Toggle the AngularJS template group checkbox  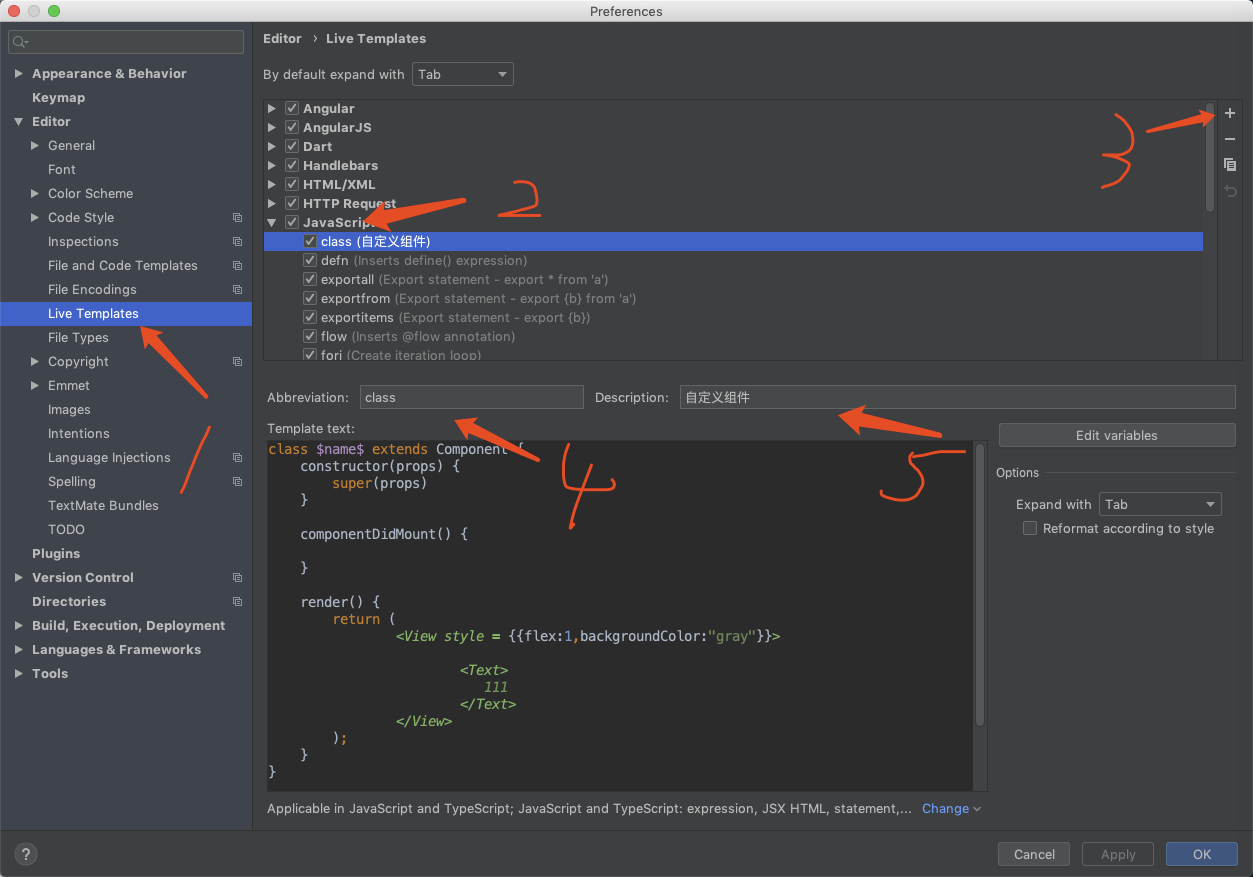292,127
